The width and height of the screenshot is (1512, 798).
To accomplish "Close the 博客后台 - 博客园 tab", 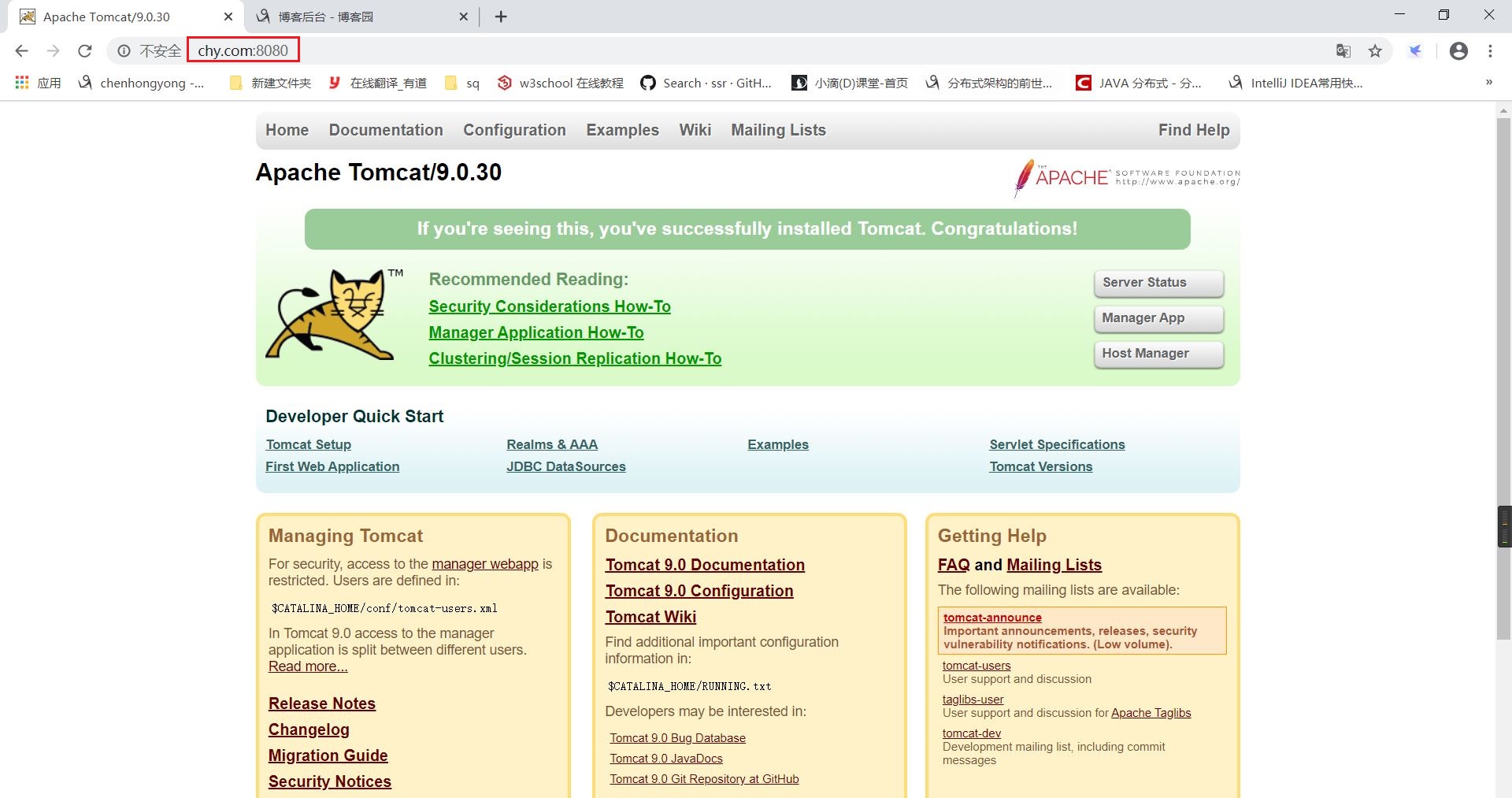I will tap(464, 17).
